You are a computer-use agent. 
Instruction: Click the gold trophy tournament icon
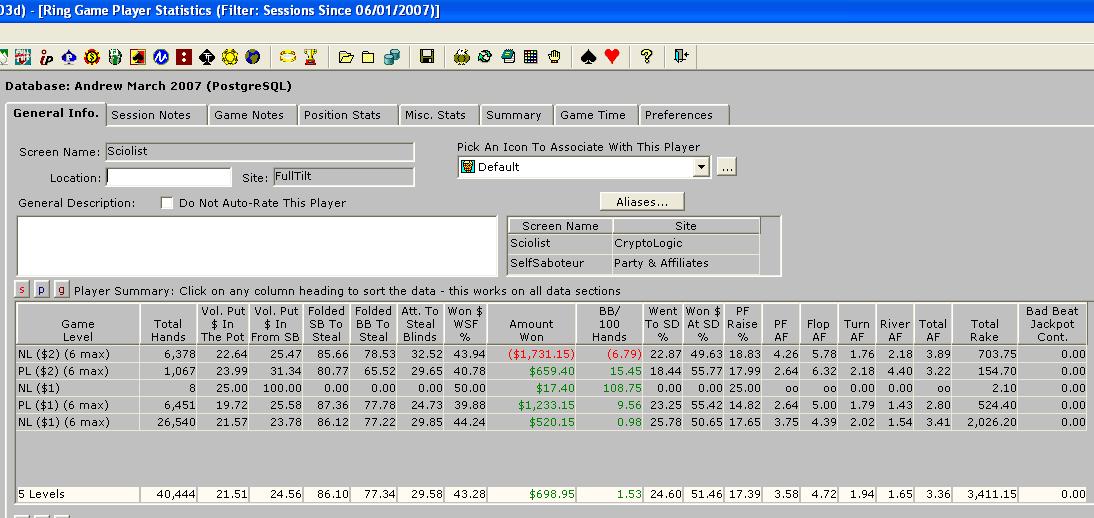click(311, 57)
